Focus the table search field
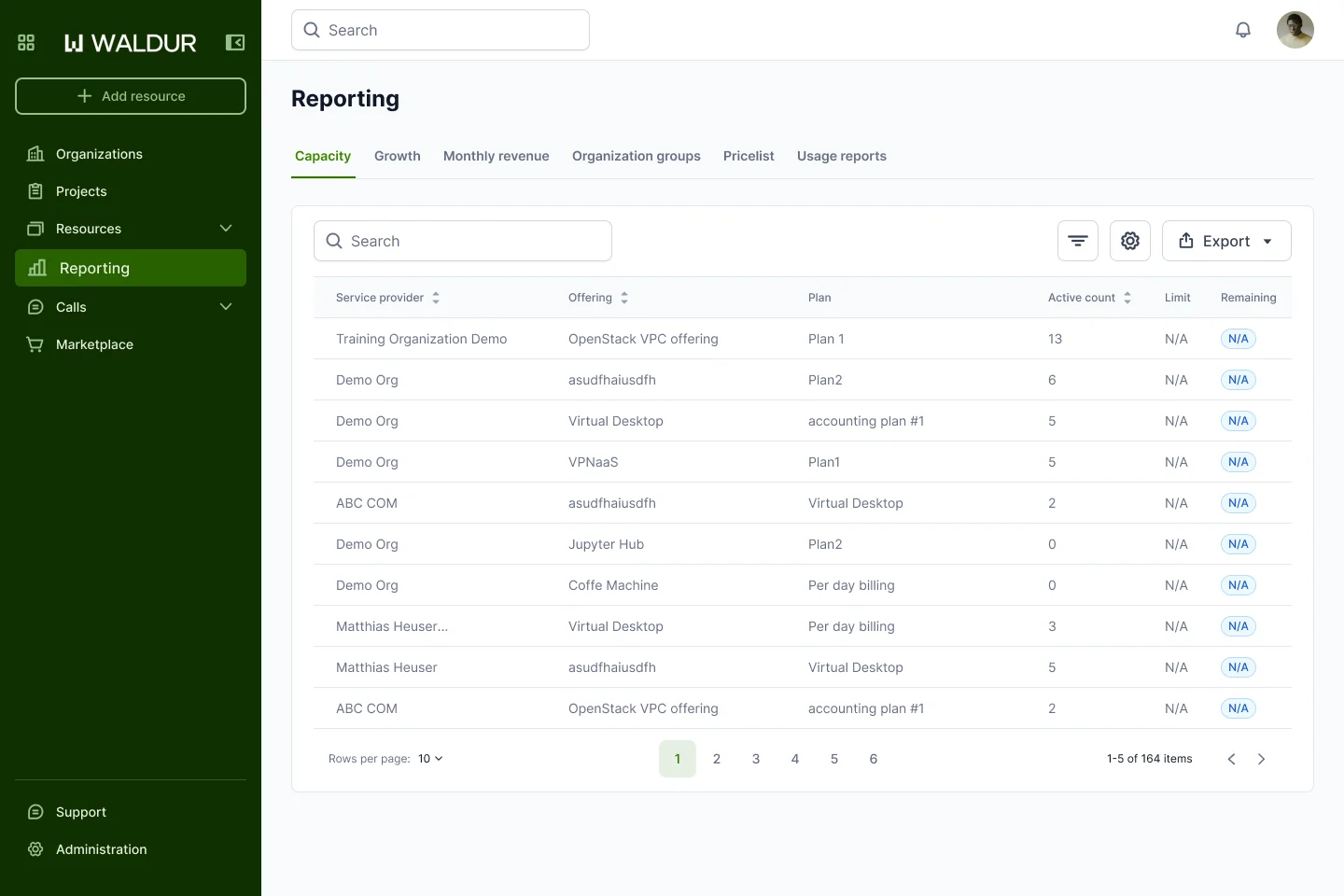This screenshot has width=1344, height=896. (x=463, y=241)
